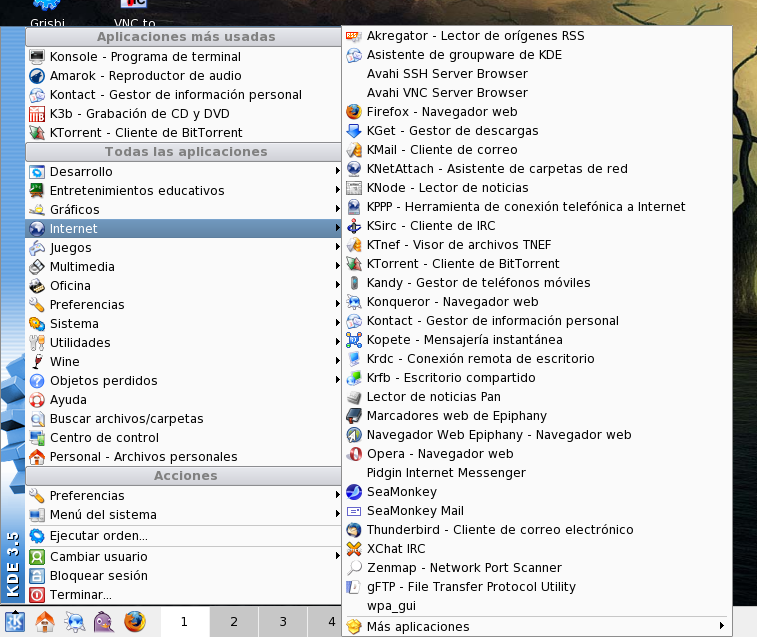Click the Pidgin purple bird panel icon
The image size is (757, 637).
104,622
